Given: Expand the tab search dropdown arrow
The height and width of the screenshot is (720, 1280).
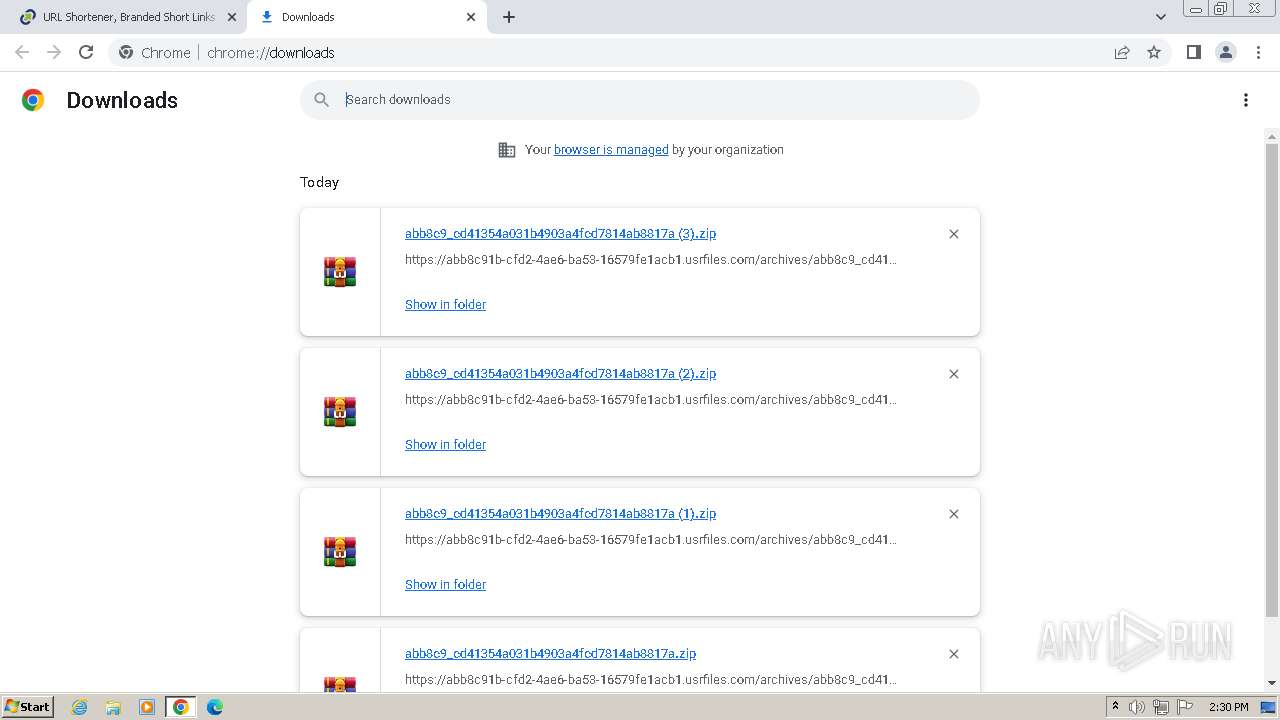Looking at the screenshot, I should click(1161, 17).
